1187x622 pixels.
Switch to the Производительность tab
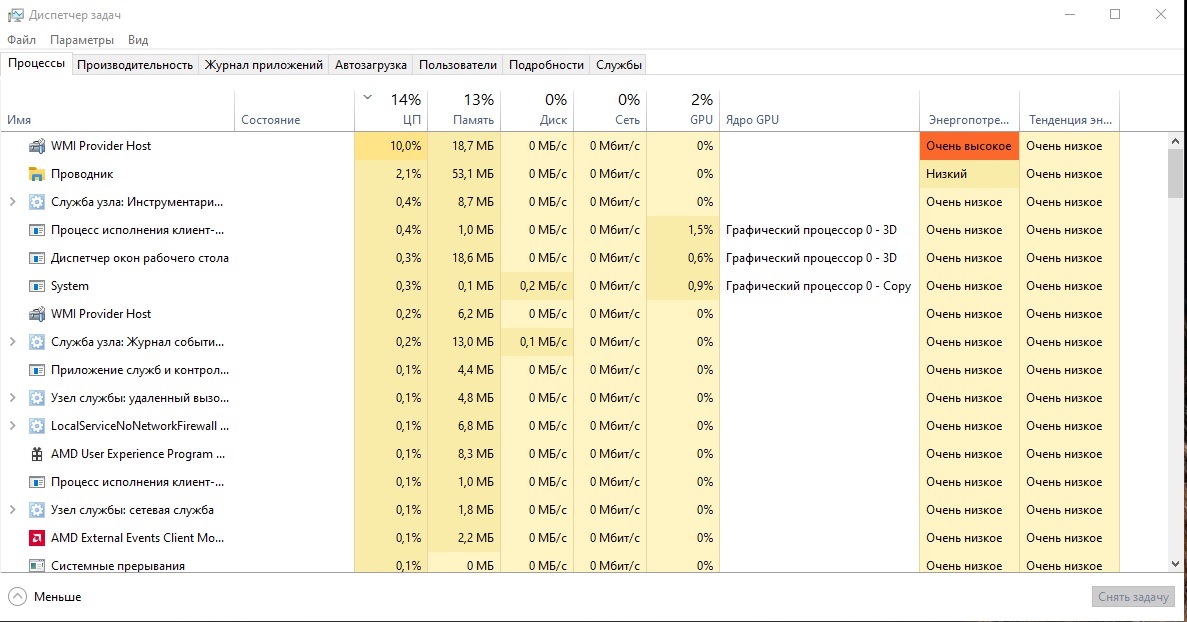[135, 65]
